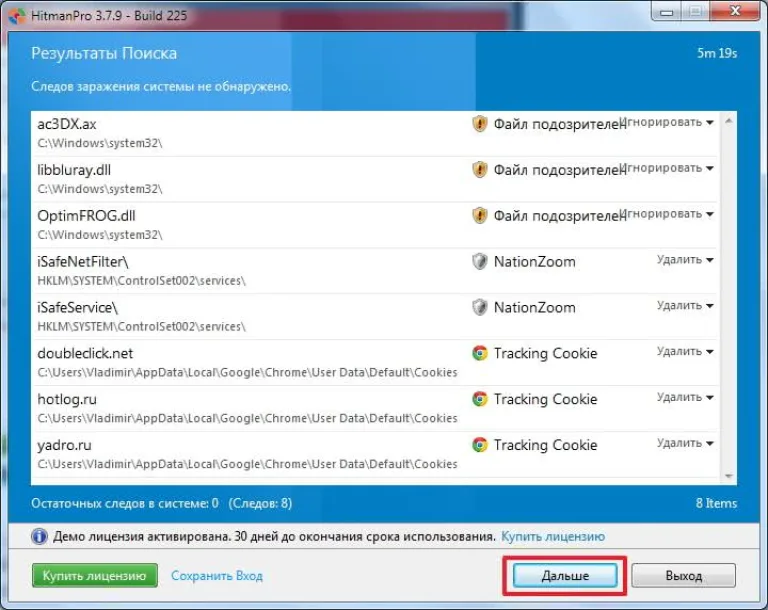The height and width of the screenshot is (610, 768).
Task: Click the blue info icon beside demo license notice
Action: [x=39, y=537]
